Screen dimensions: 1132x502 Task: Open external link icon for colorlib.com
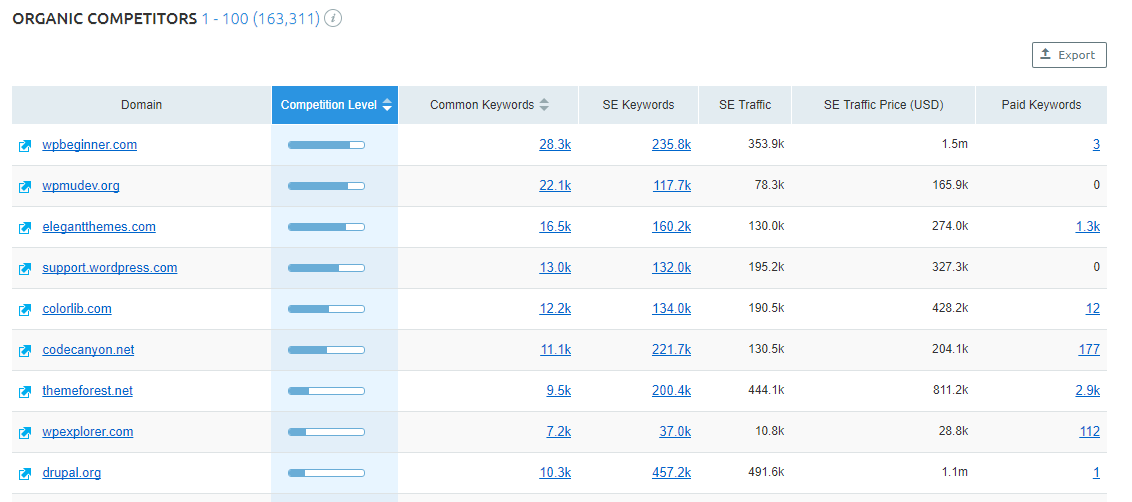(25, 310)
